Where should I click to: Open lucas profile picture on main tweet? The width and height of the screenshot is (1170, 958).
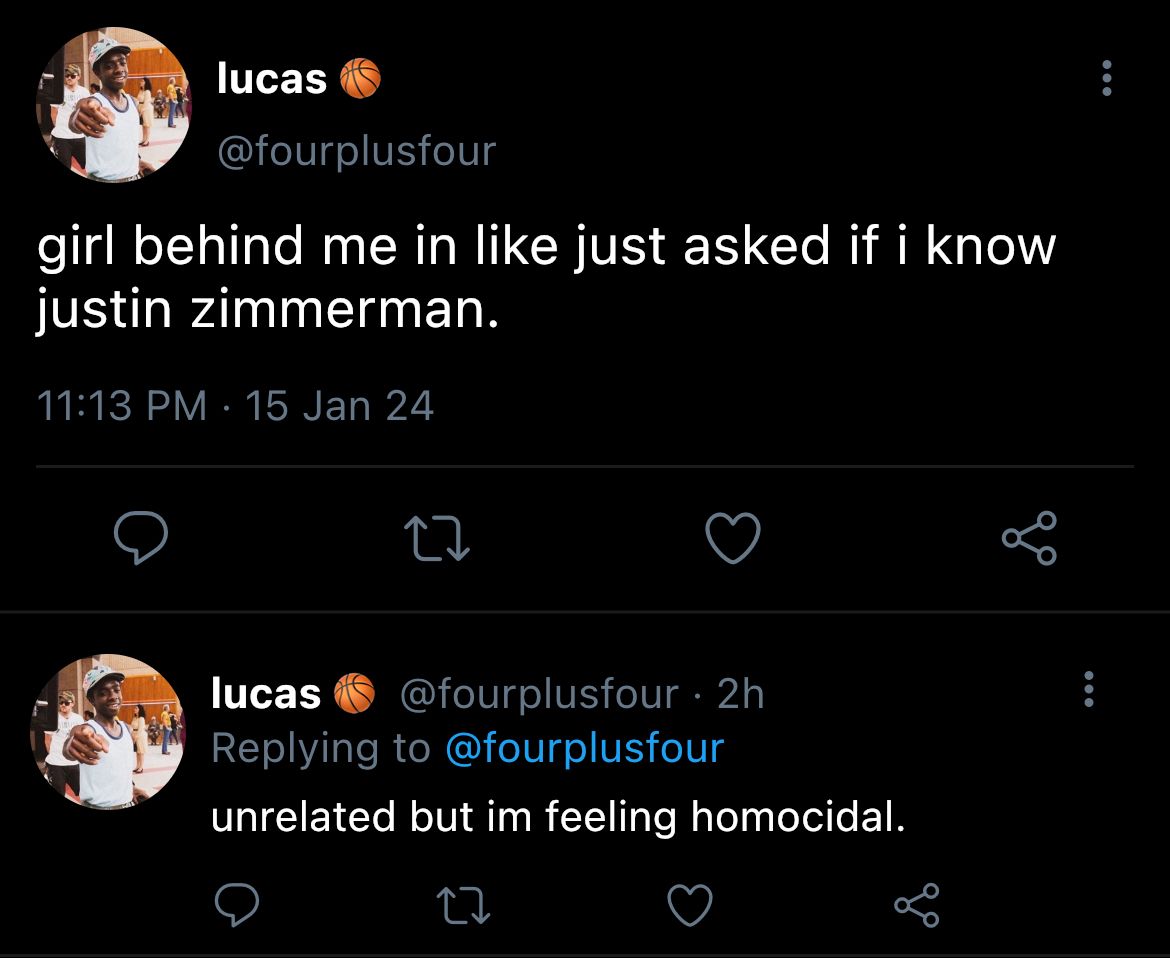click(x=113, y=104)
